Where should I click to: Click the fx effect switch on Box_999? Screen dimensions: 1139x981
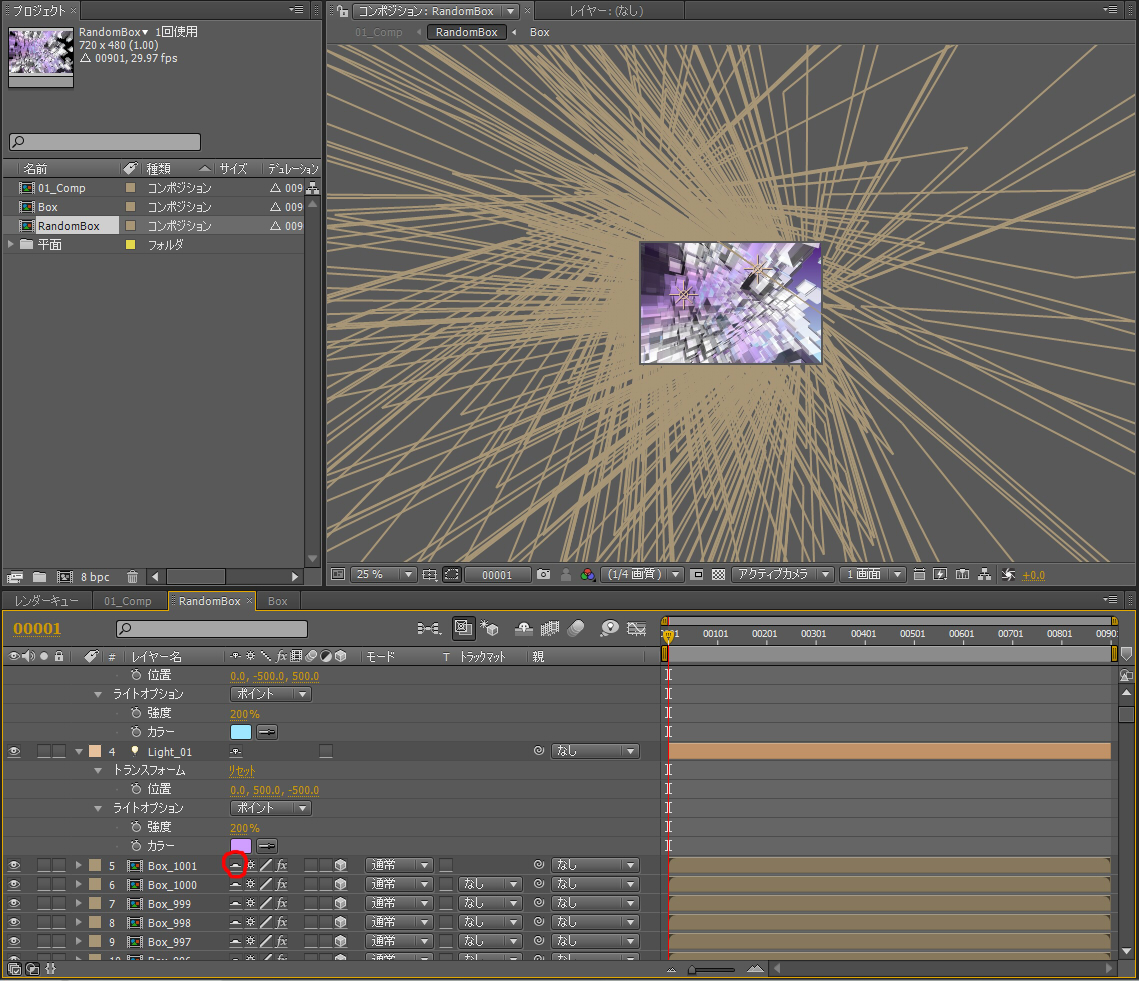tap(282, 903)
